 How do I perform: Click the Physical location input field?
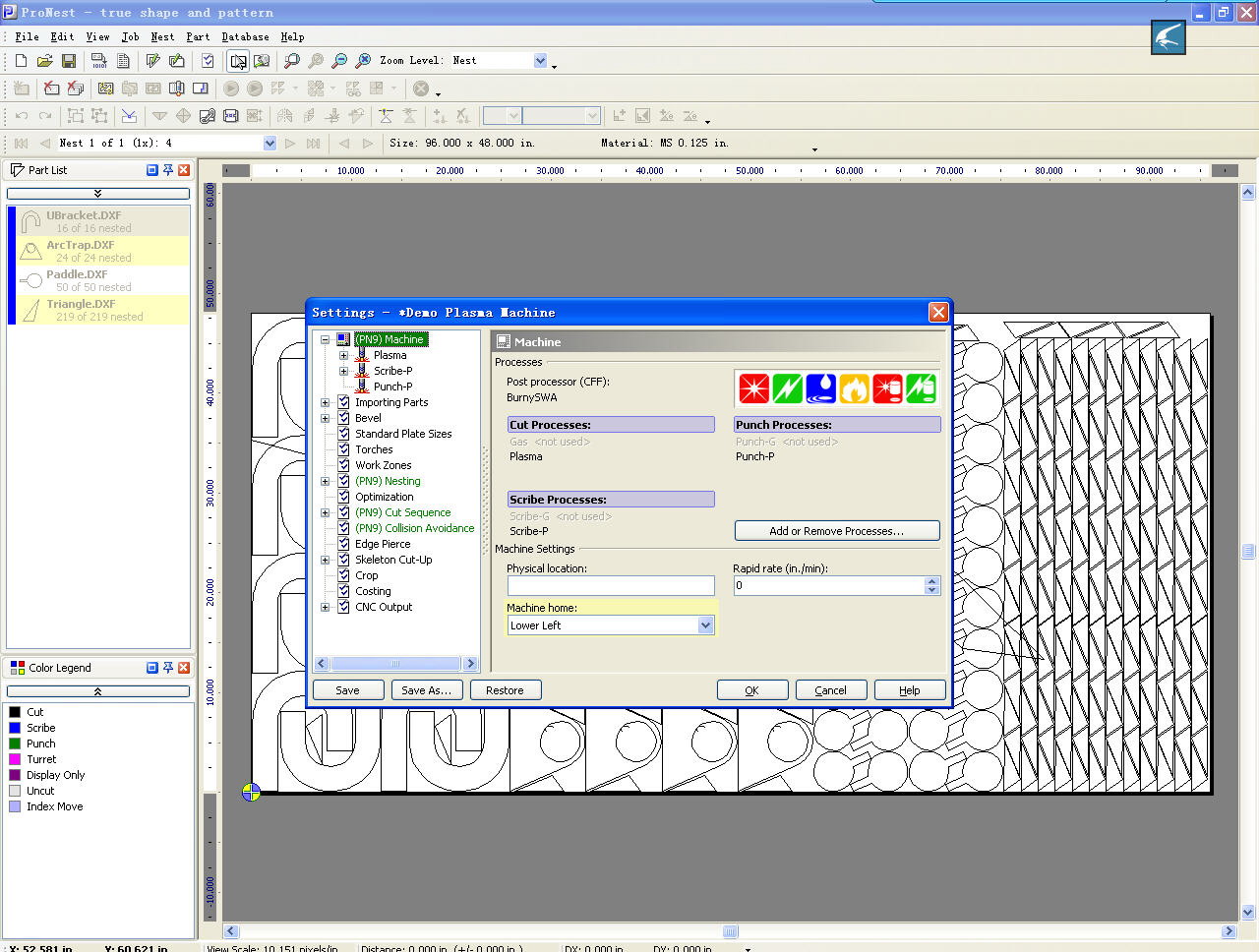point(611,586)
